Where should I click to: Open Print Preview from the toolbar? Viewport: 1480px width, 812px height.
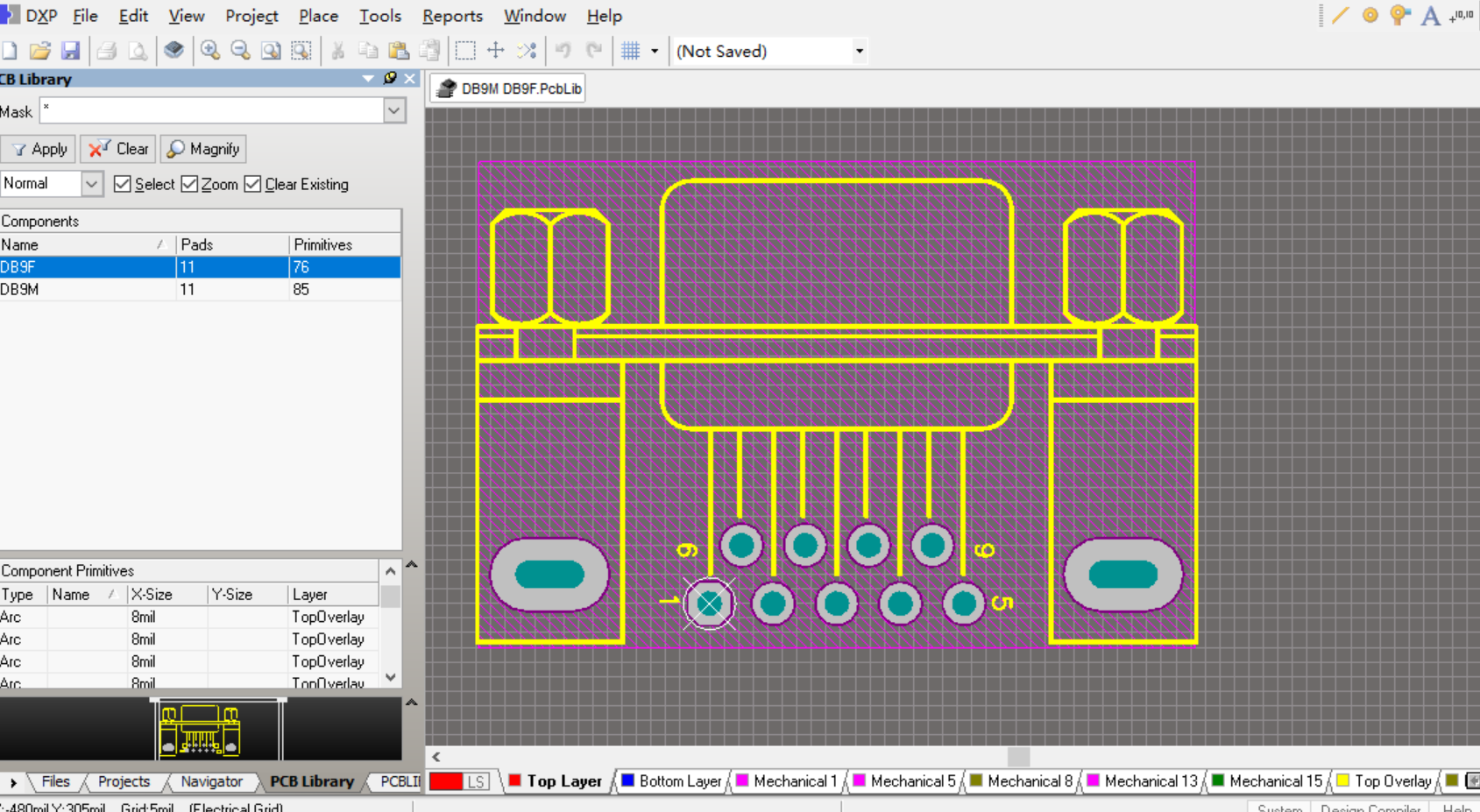pos(138,51)
